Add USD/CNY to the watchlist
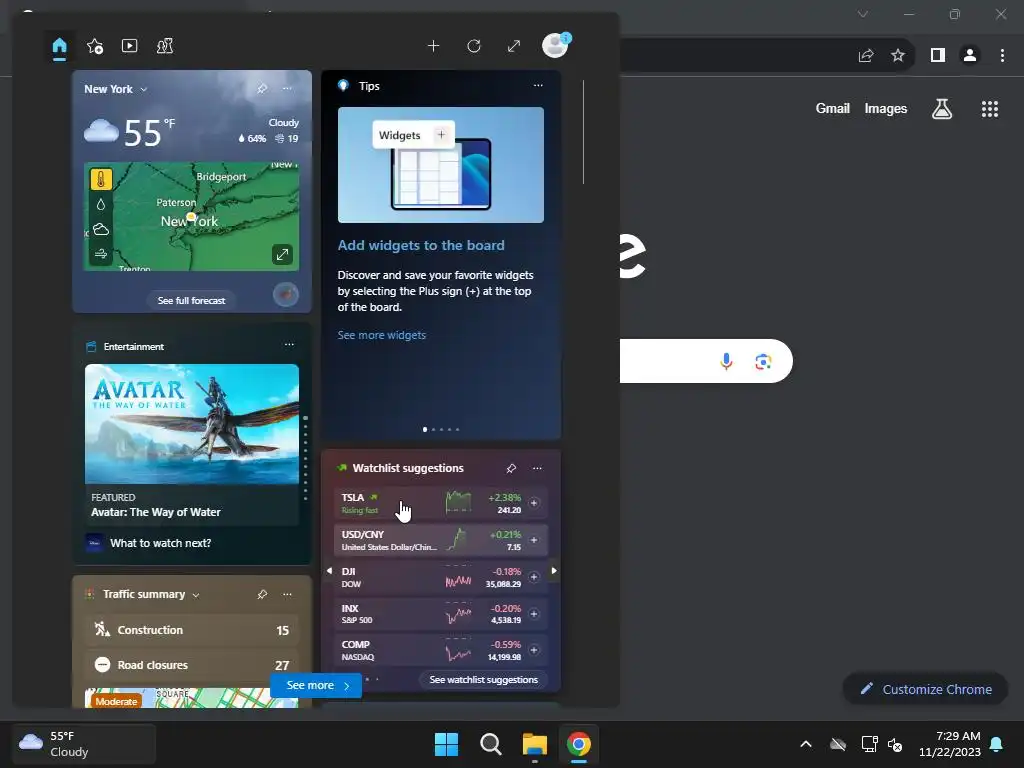Screen dimensions: 1024x768 534,540
